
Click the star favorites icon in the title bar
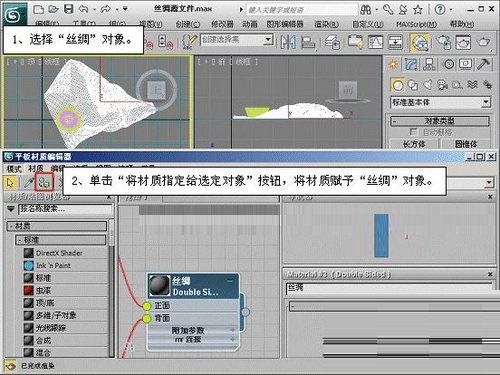pyautogui.click(x=418, y=10)
